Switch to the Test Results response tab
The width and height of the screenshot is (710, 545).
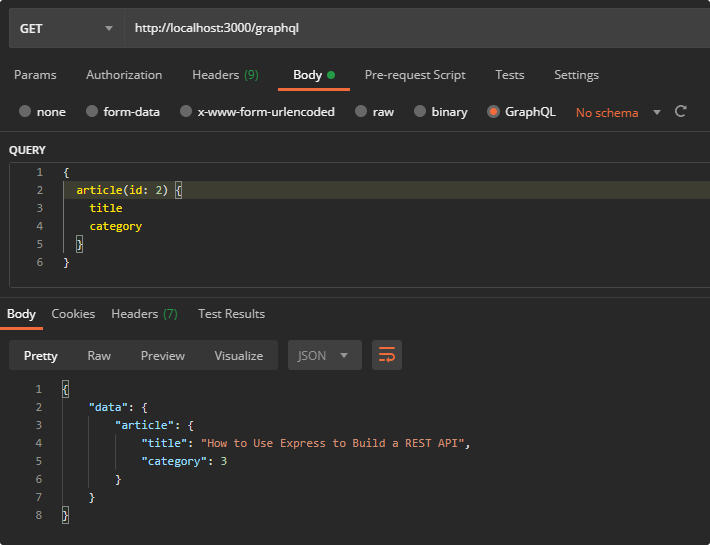tap(231, 314)
